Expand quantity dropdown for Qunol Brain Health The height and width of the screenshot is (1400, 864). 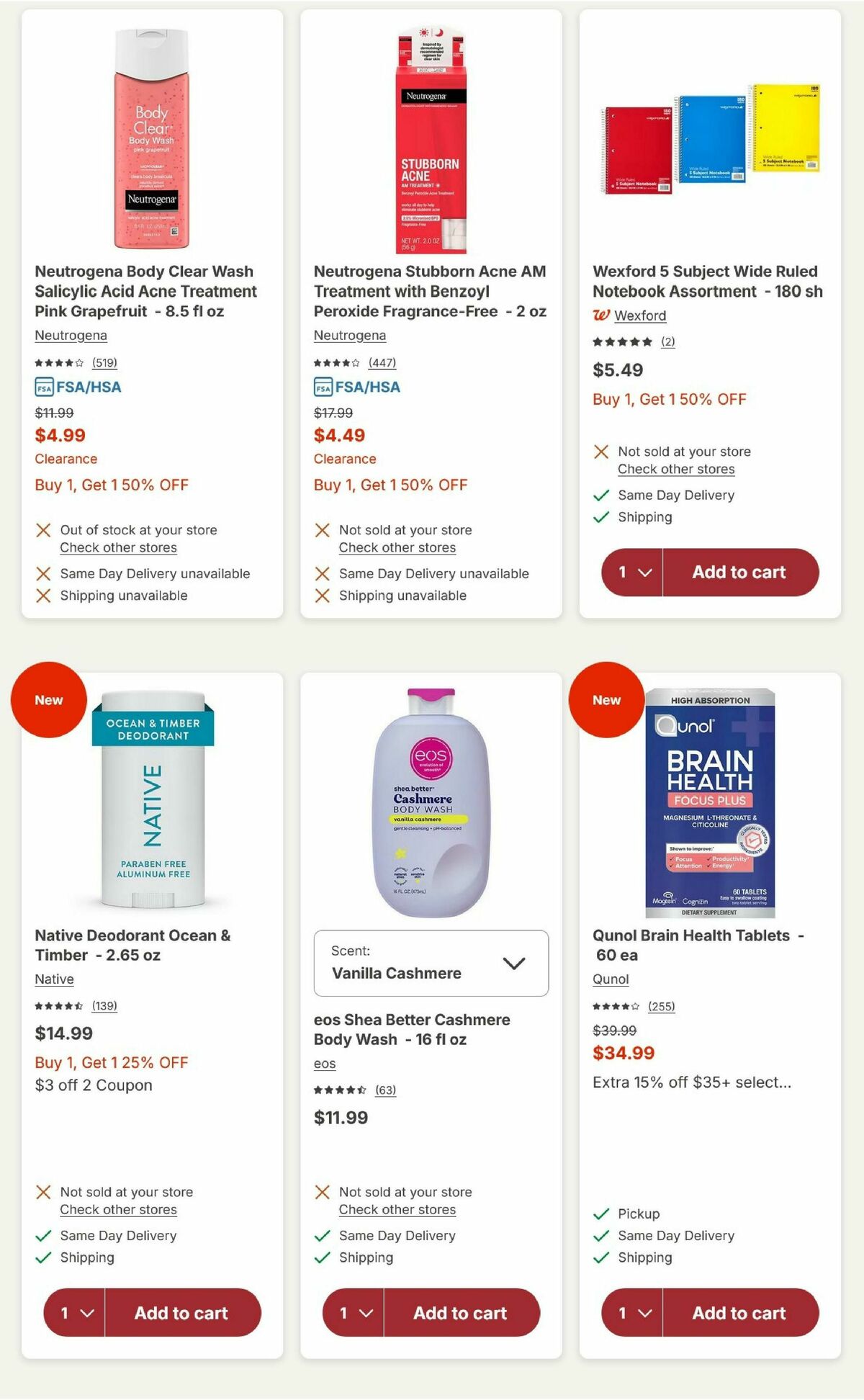point(633,1313)
